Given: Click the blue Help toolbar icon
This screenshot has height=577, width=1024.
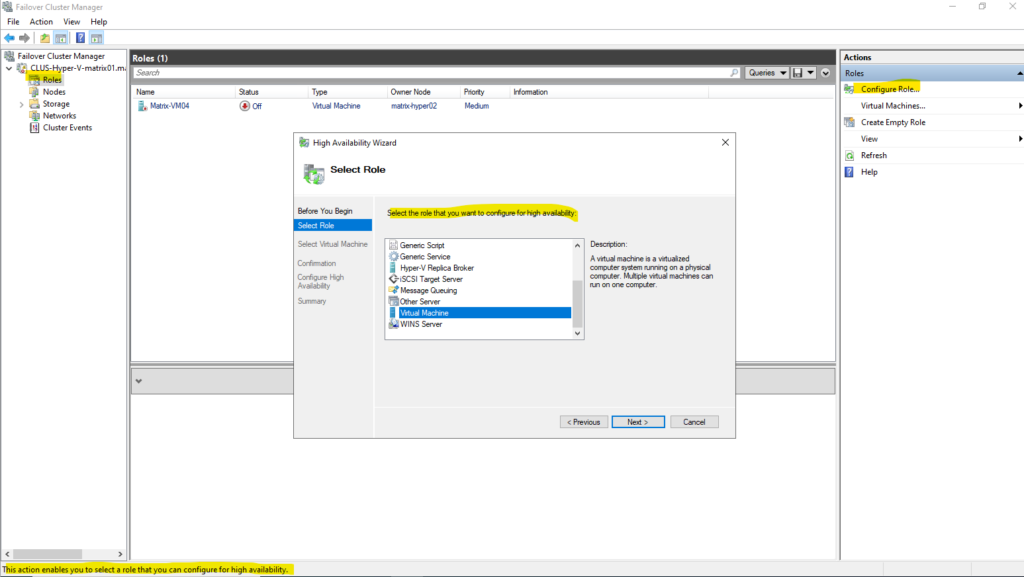Looking at the screenshot, I should coord(80,38).
